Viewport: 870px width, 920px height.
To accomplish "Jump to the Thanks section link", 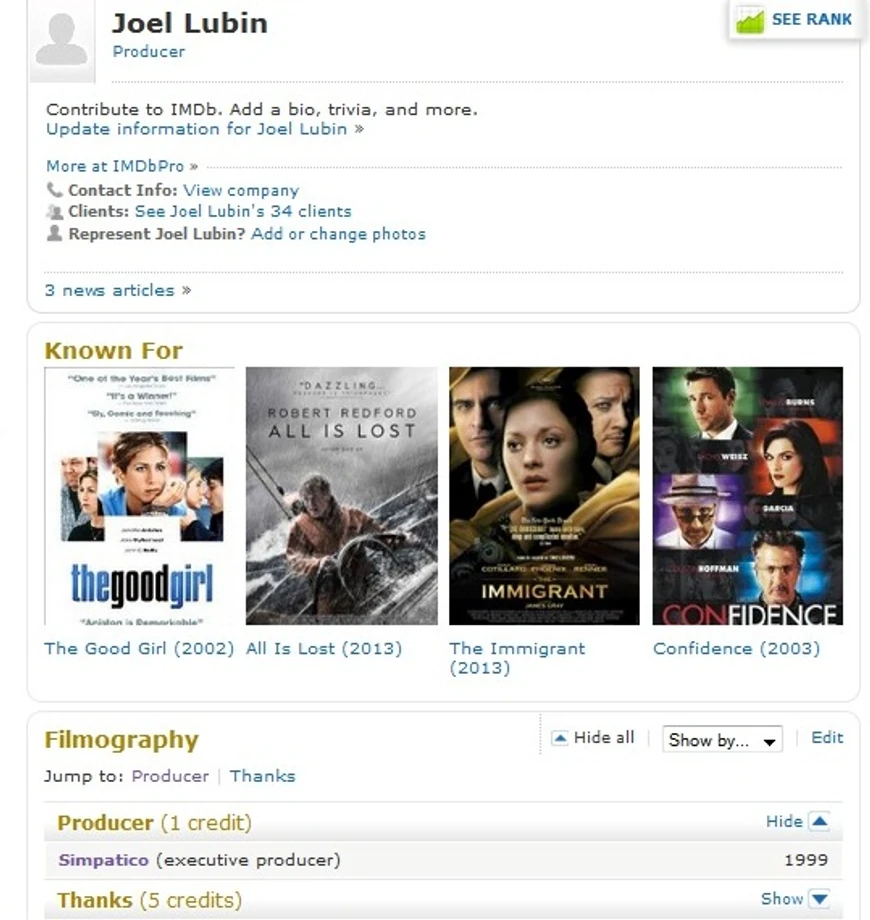I will click(x=262, y=776).
